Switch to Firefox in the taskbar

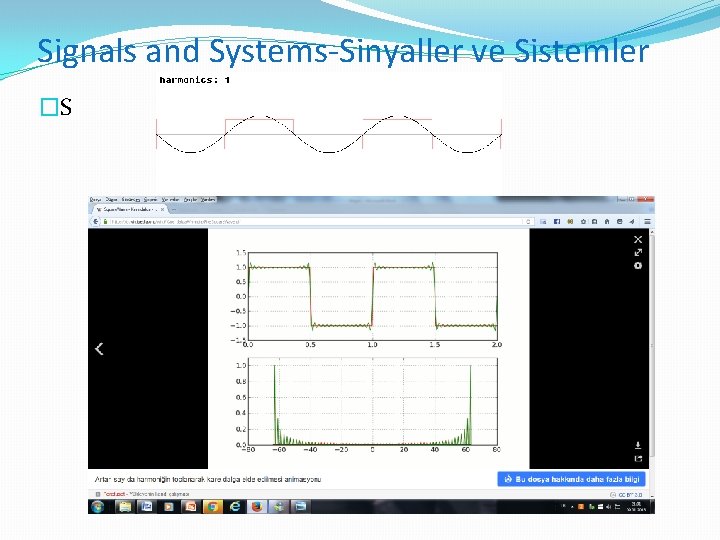(x=257, y=506)
